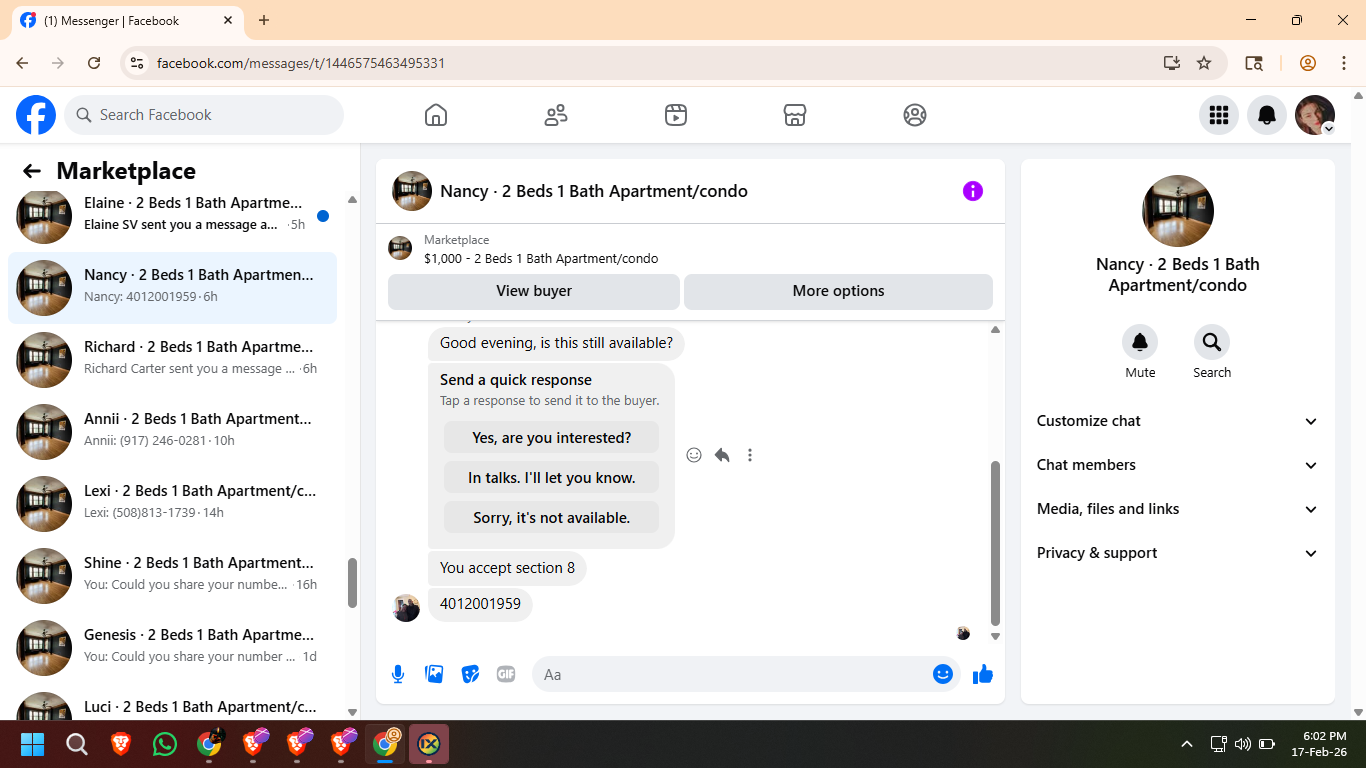This screenshot has height=768, width=1366.
Task: Expand Media, files and links section
Action: 1178,509
